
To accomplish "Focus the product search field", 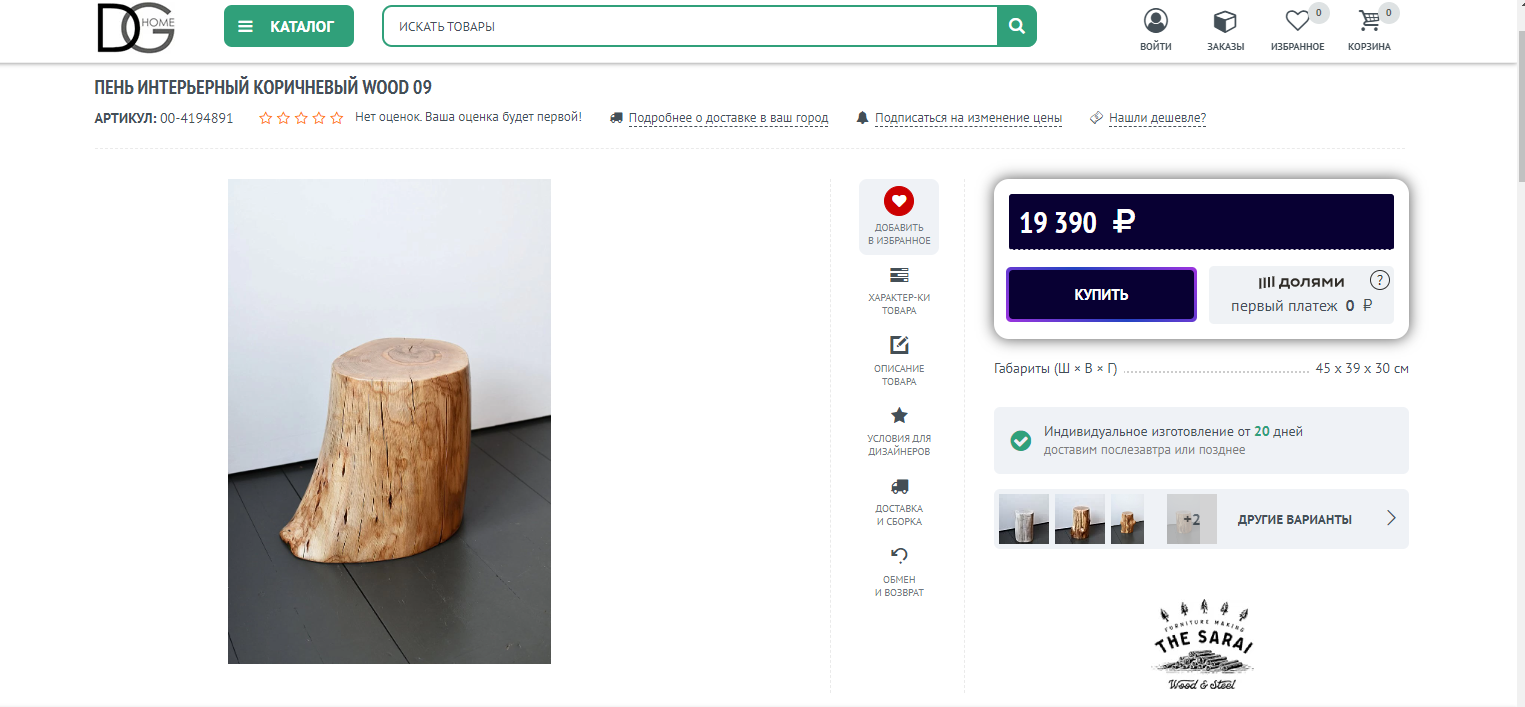I will 690,27.
